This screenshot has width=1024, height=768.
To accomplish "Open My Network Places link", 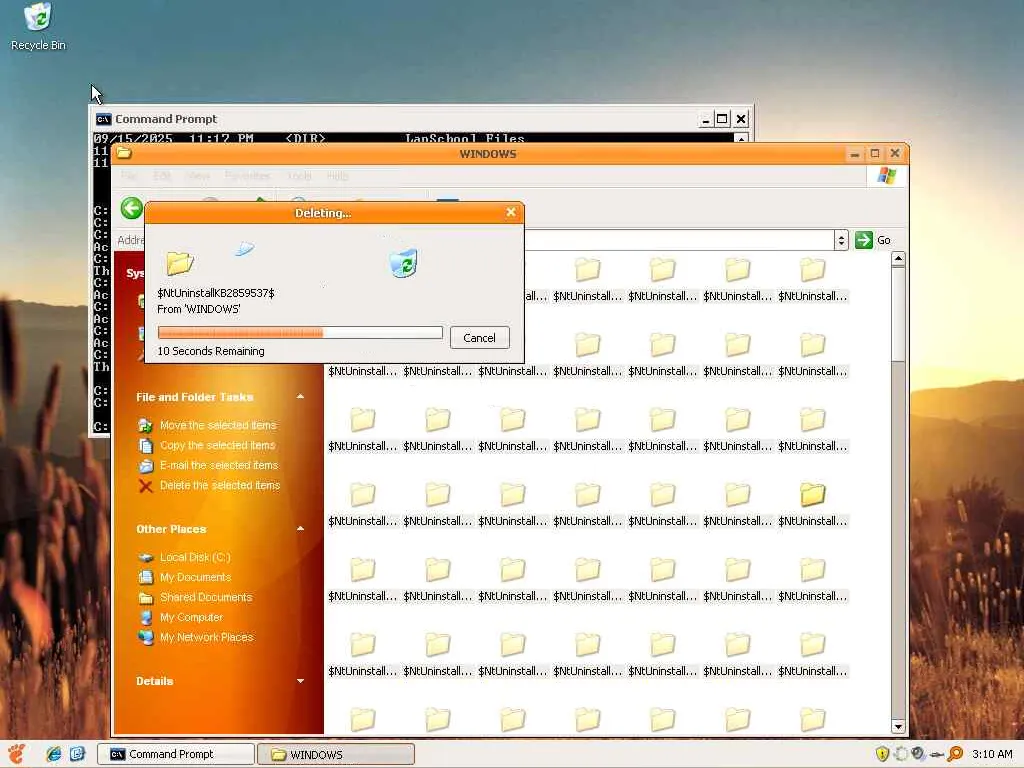I will pos(206,637).
